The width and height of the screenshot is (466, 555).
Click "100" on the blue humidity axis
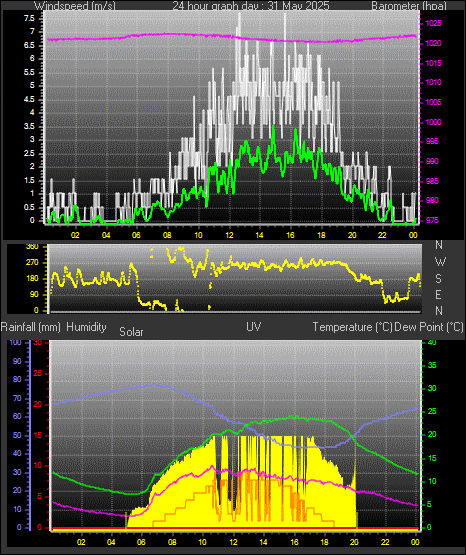click(15, 343)
